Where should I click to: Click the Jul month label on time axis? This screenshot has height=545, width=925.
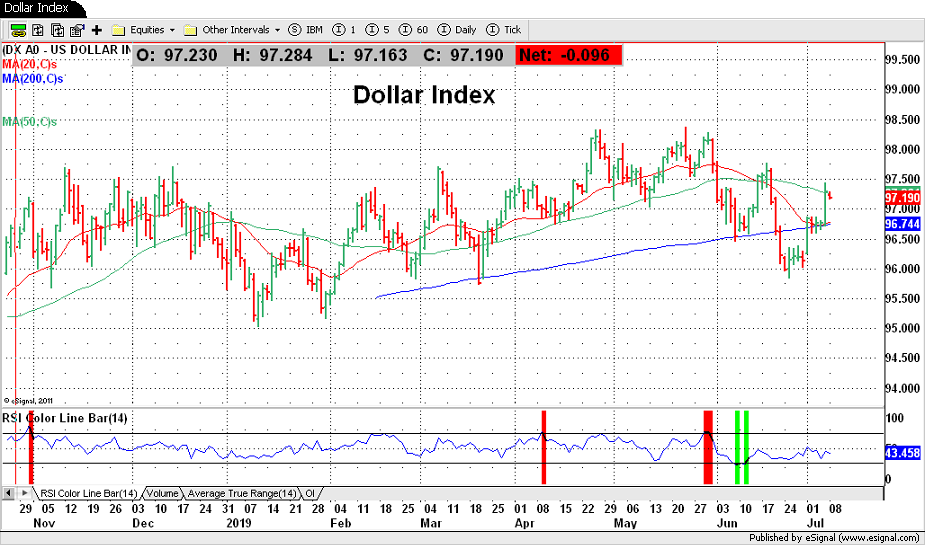(x=815, y=523)
